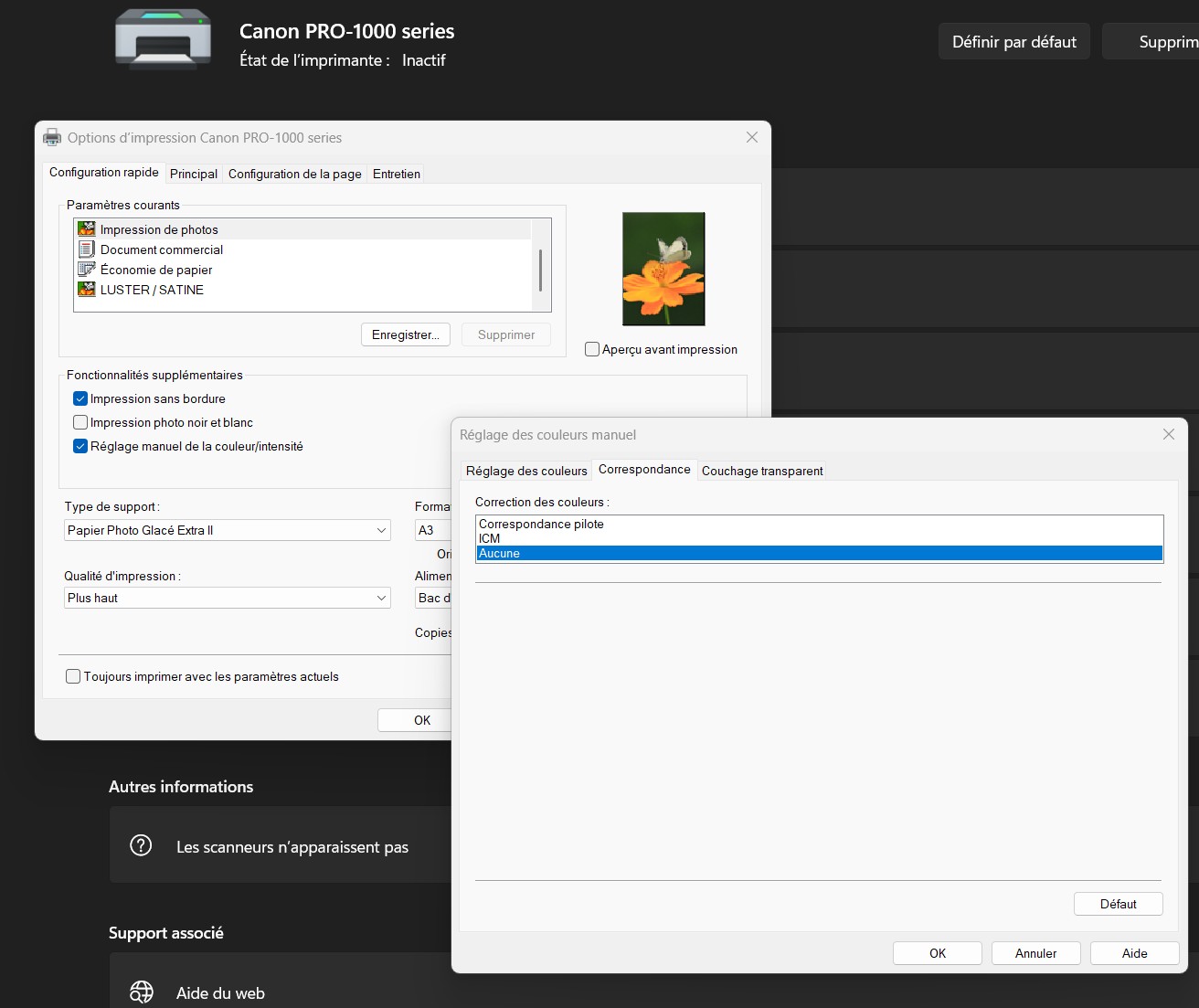Select the Document commercial profile icon
Screen dimensions: 1199x1008
pyautogui.click(x=87, y=249)
